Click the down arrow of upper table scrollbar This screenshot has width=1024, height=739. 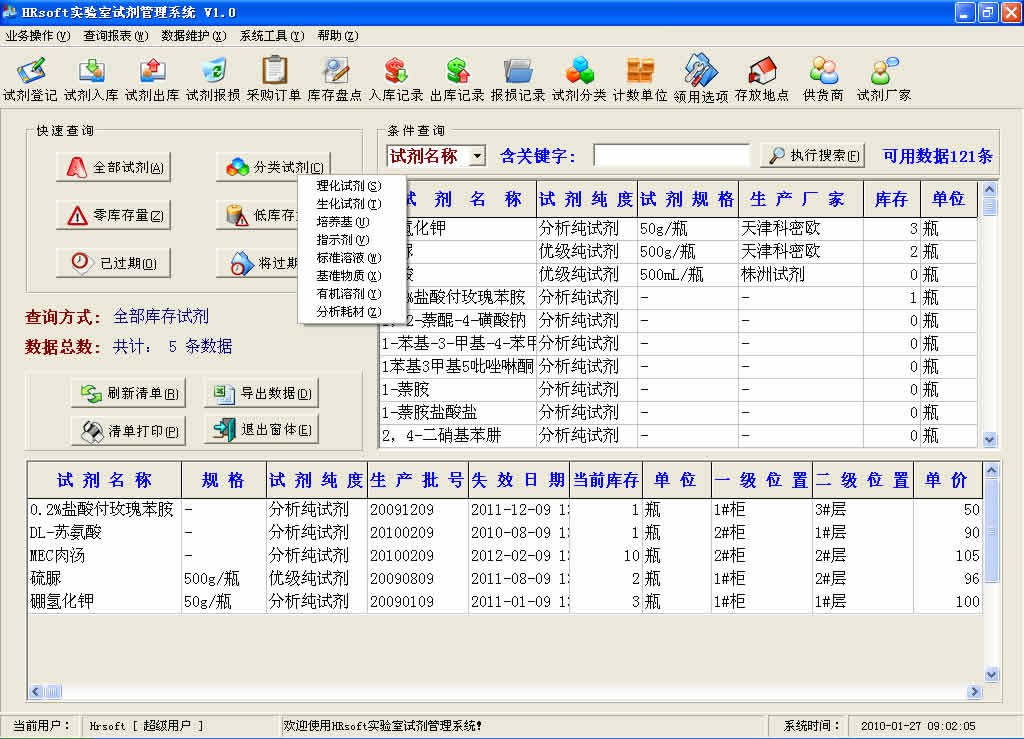click(x=990, y=439)
